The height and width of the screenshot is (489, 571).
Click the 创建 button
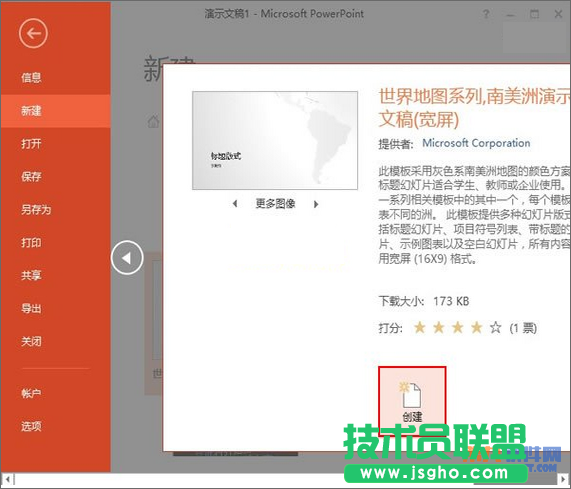point(412,402)
